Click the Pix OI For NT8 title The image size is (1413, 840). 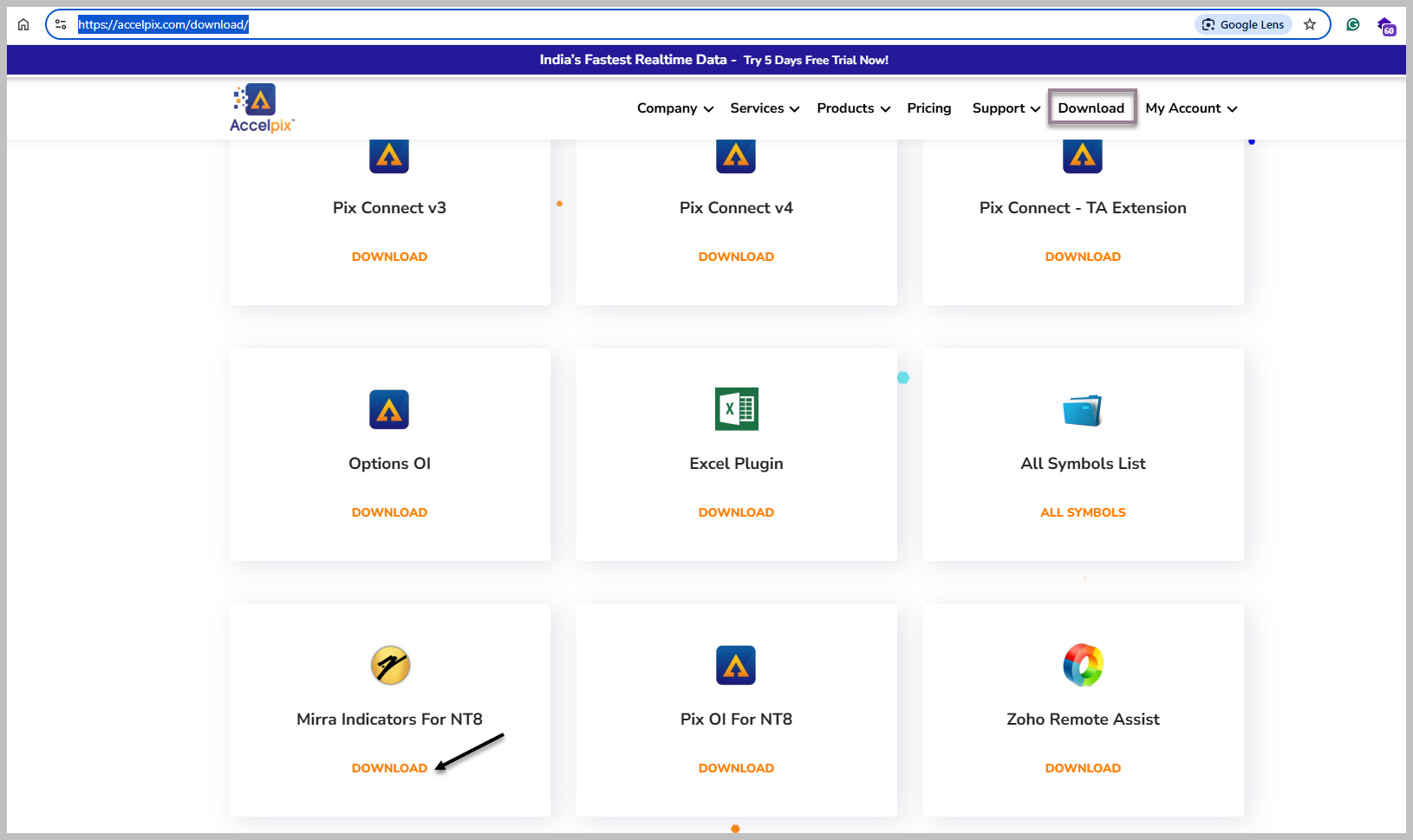point(736,720)
